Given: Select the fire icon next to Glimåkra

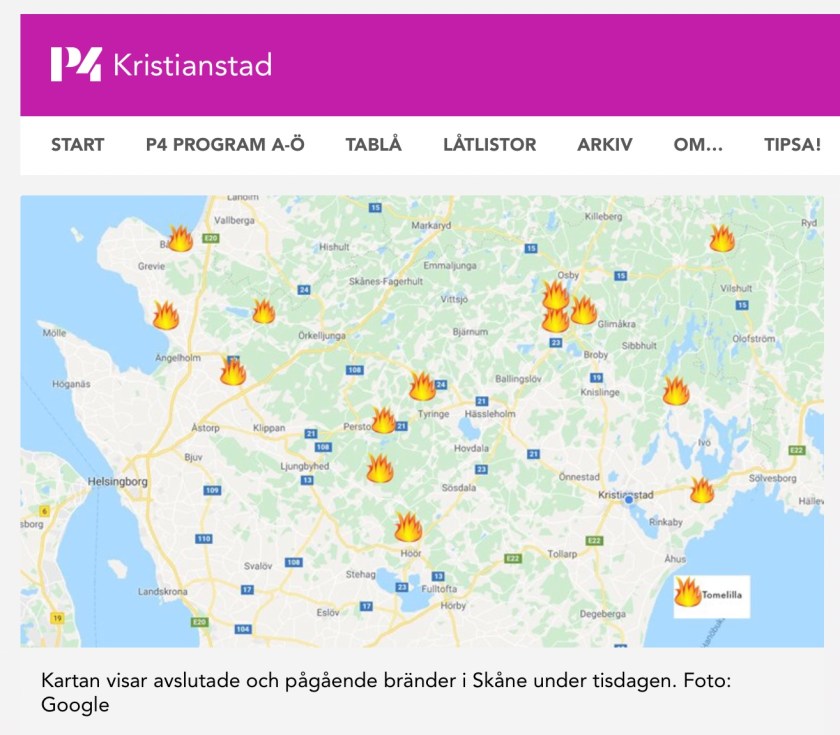Looking at the screenshot, I should 583,311.
